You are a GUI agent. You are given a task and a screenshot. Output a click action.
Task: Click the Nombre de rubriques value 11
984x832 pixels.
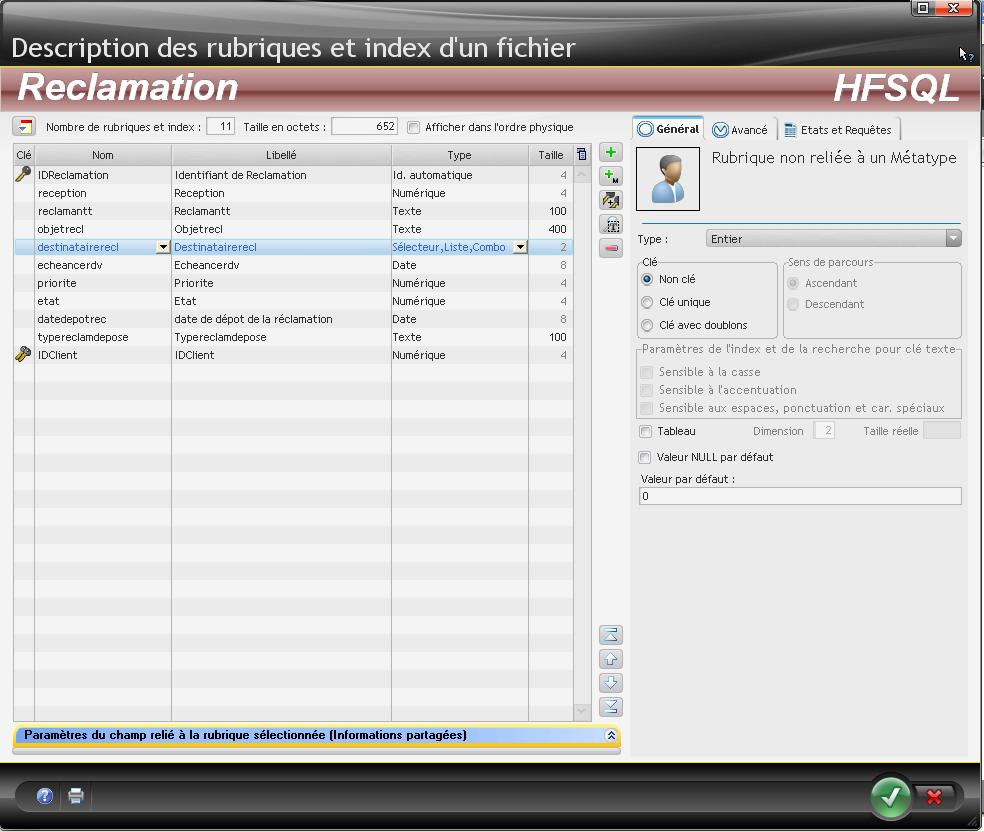(x=220, y=126)
